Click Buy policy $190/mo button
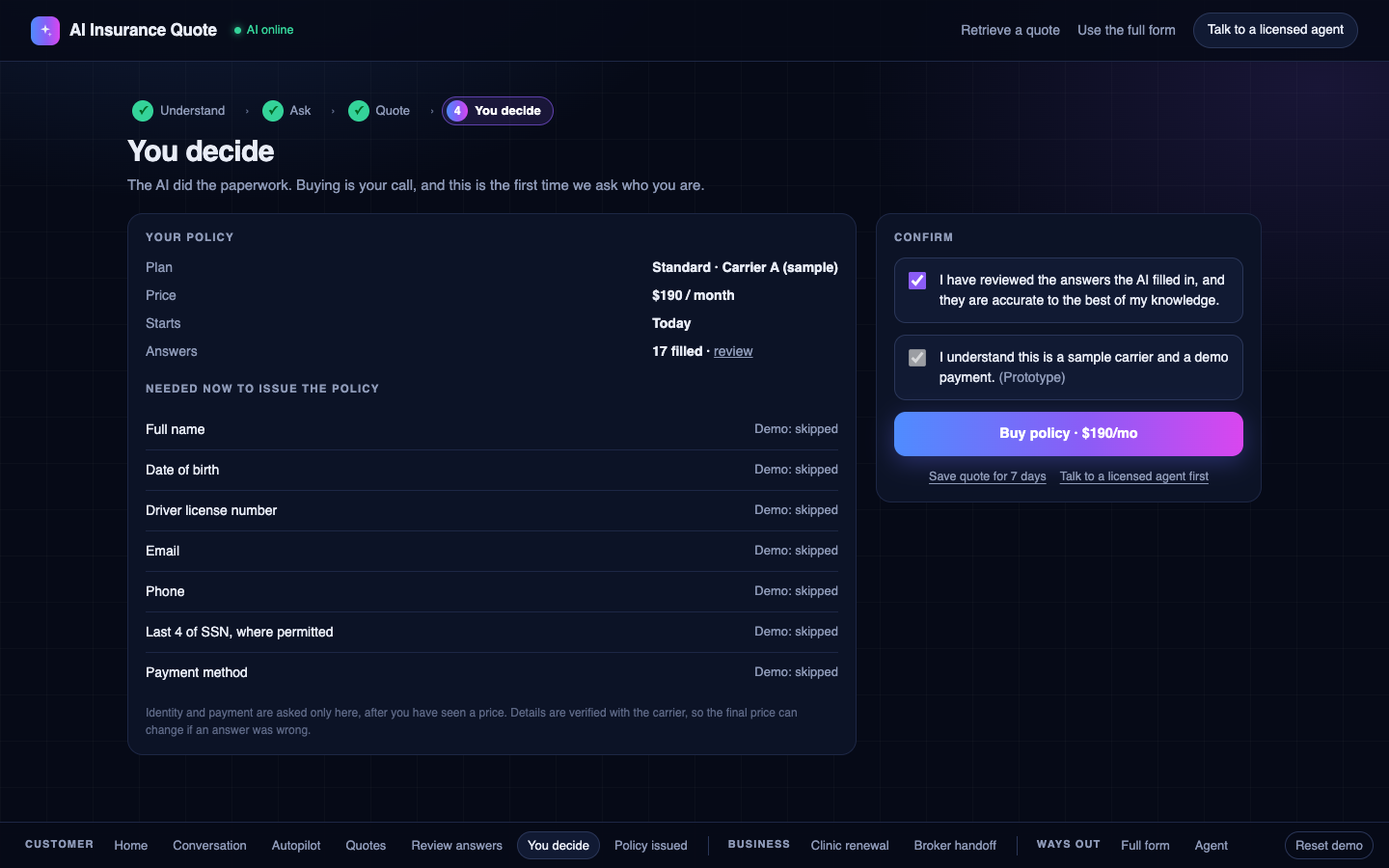 pyautogui.click(x=1069, y=434)
